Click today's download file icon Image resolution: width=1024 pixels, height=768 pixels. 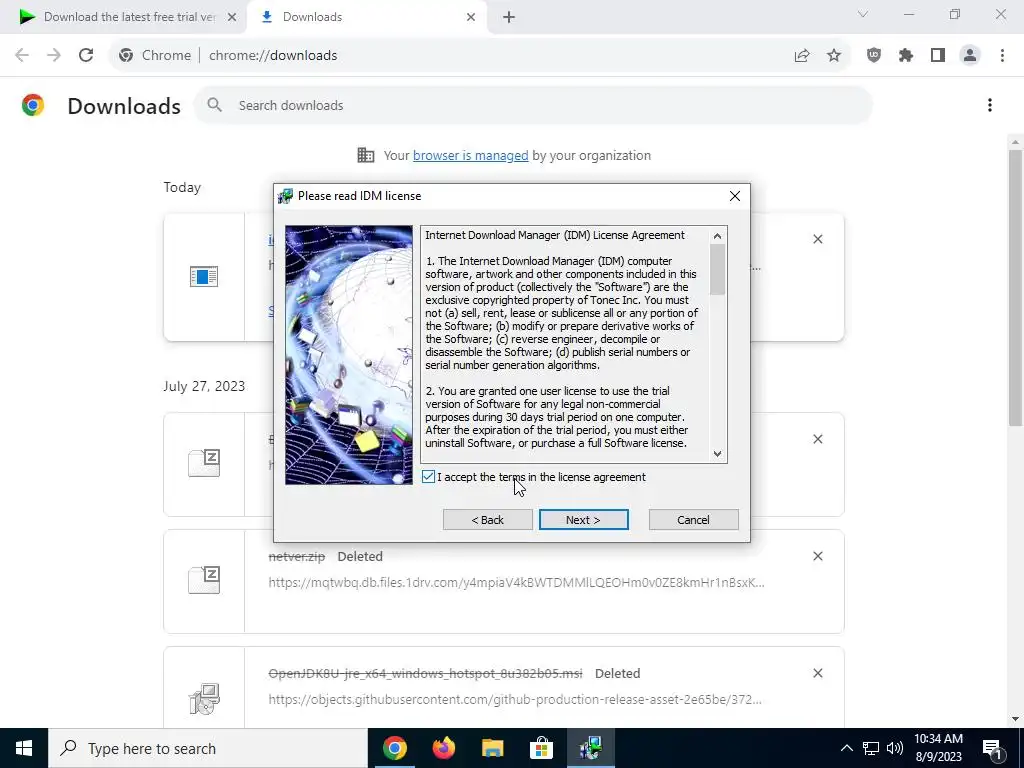[x=204, y=277]
